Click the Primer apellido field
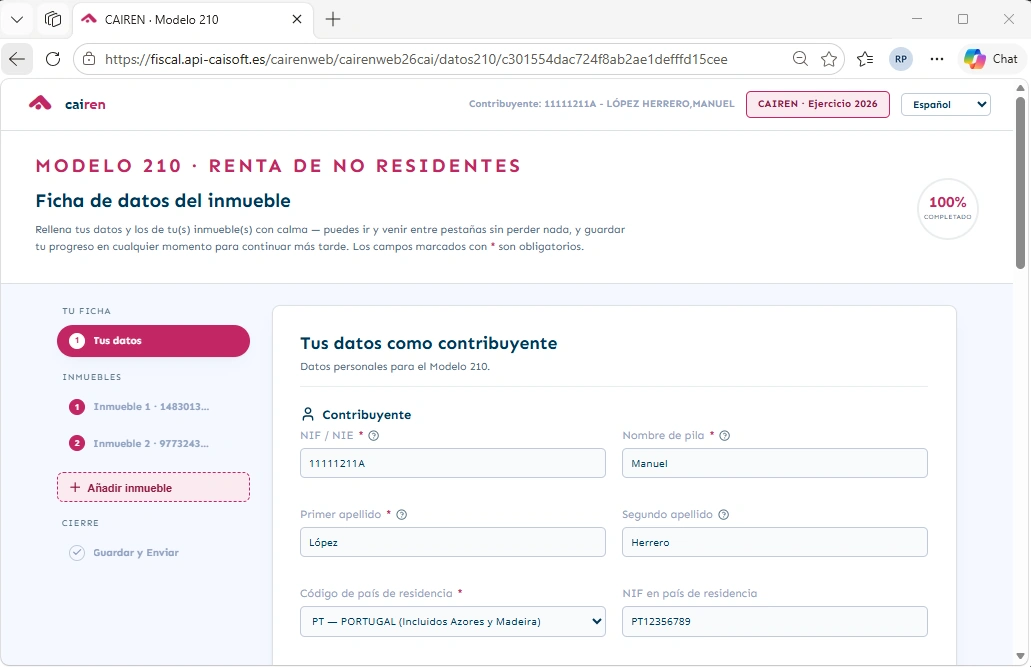Image resolution: width=1031 pixels, height=667 pixels. [x=452, y=542]
